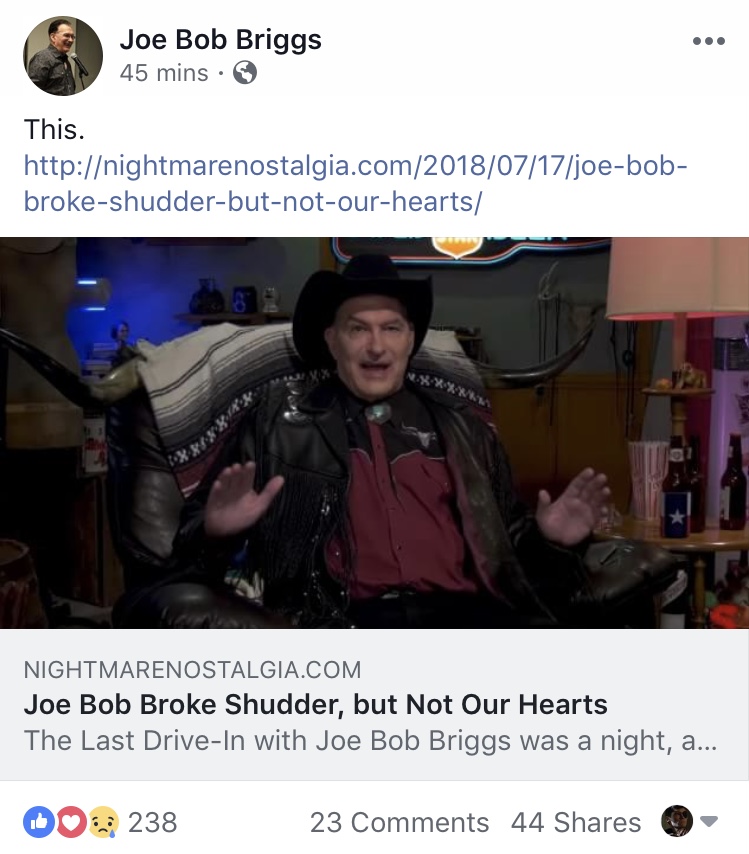The image size is (749, 854).
Task: Click the link preview card footer area
Action: click(374, 705)
